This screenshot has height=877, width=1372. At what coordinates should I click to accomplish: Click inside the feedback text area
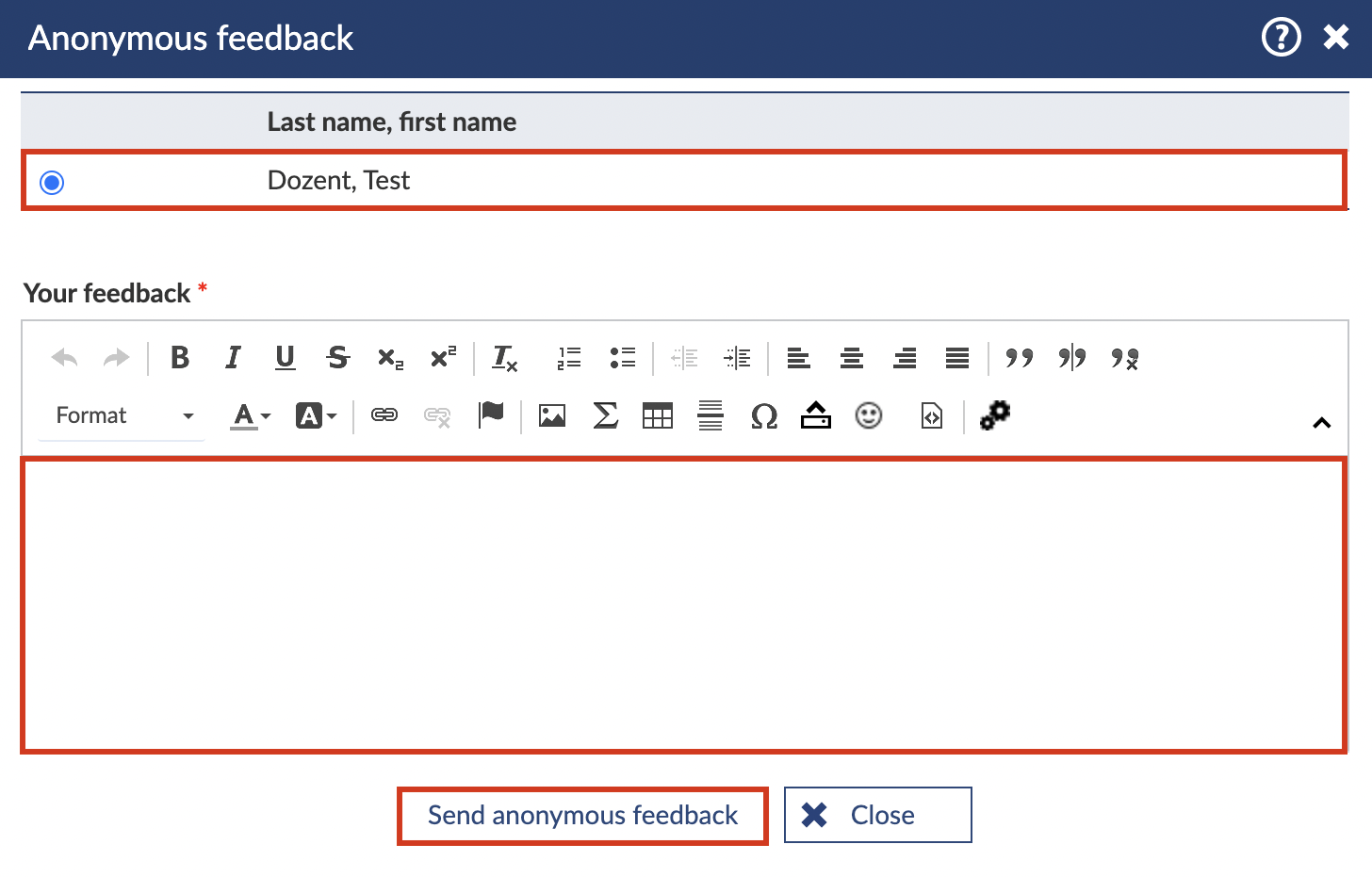684,605
